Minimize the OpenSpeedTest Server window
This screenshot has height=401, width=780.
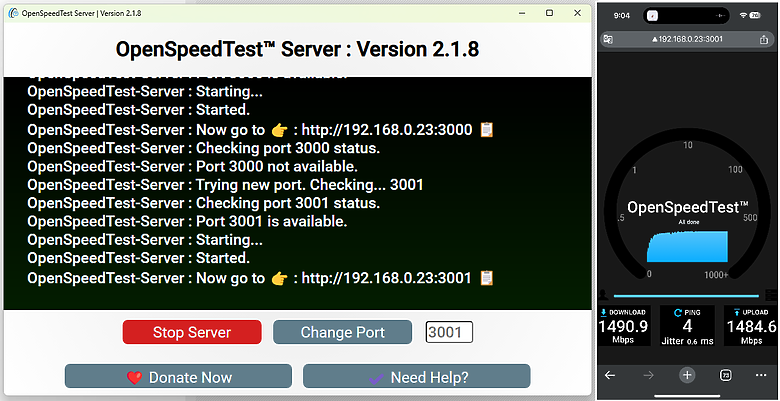coord(521,13)
